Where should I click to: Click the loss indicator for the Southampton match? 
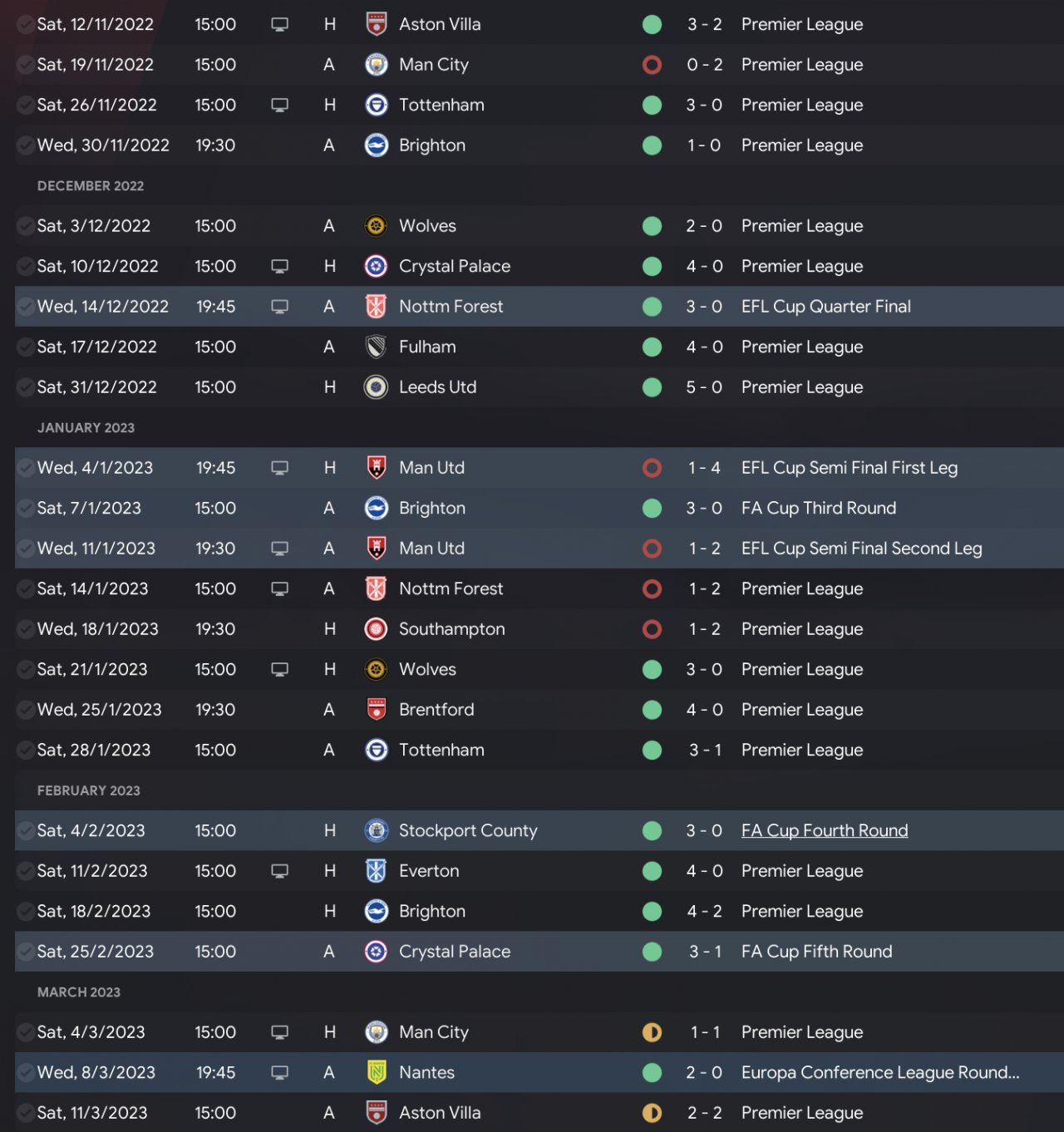coord(652,629)
